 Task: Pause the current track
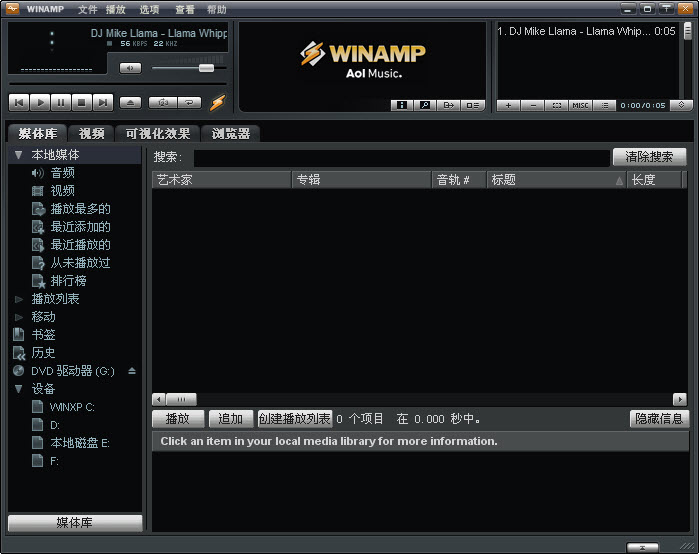click(61, 103)
